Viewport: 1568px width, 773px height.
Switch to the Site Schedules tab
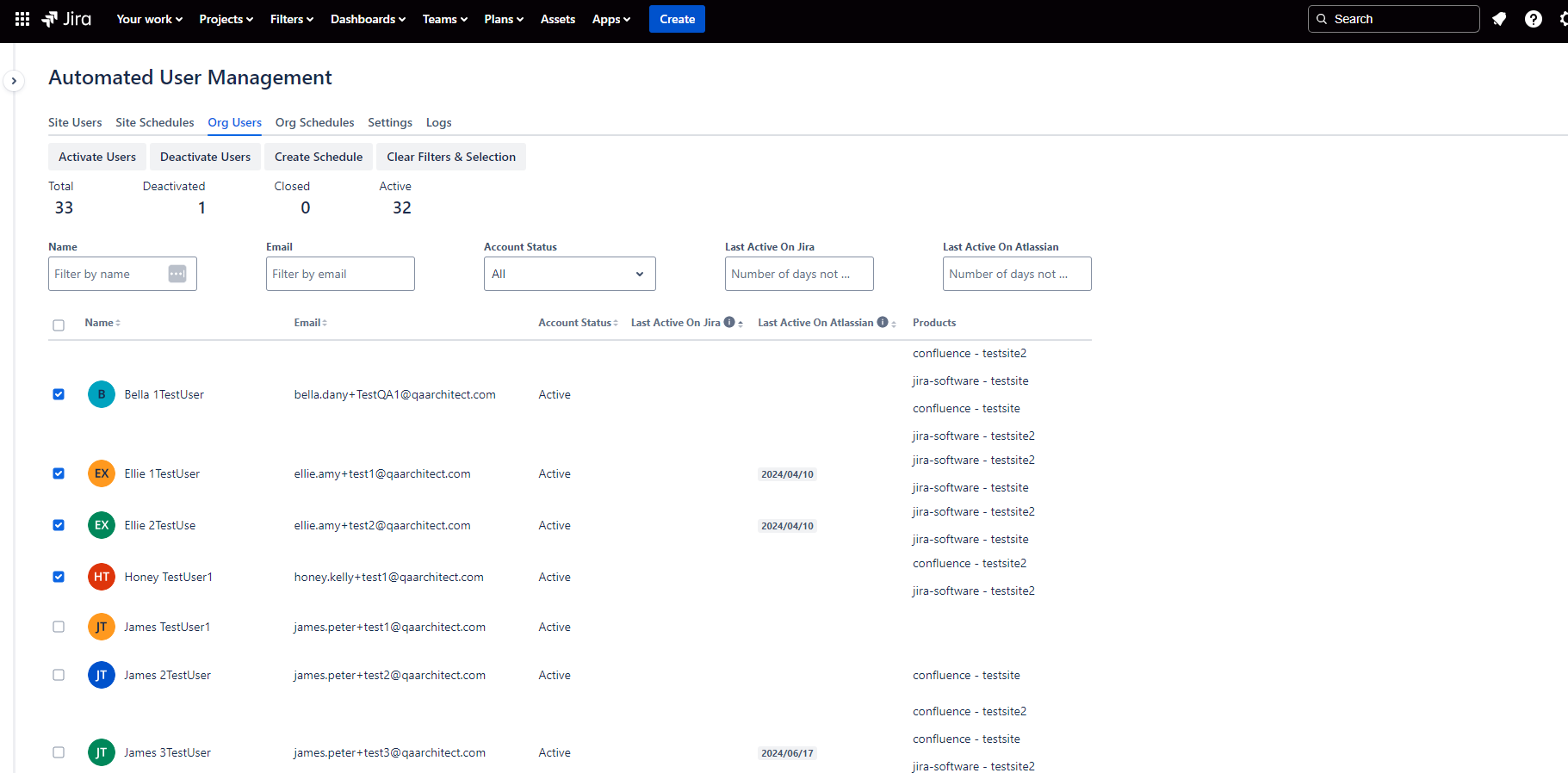click(x=155, y=122)
